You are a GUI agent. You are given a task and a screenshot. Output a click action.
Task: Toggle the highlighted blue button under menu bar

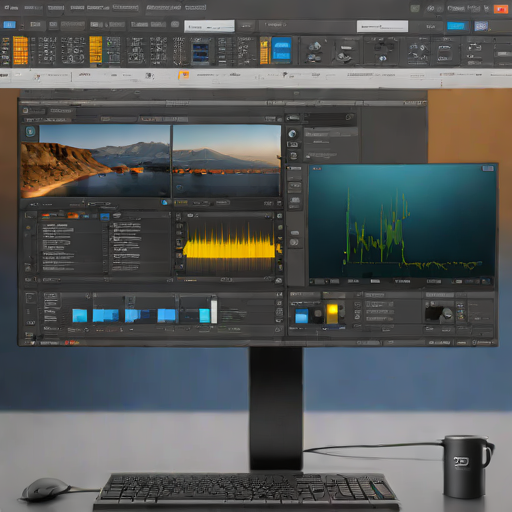9,25
